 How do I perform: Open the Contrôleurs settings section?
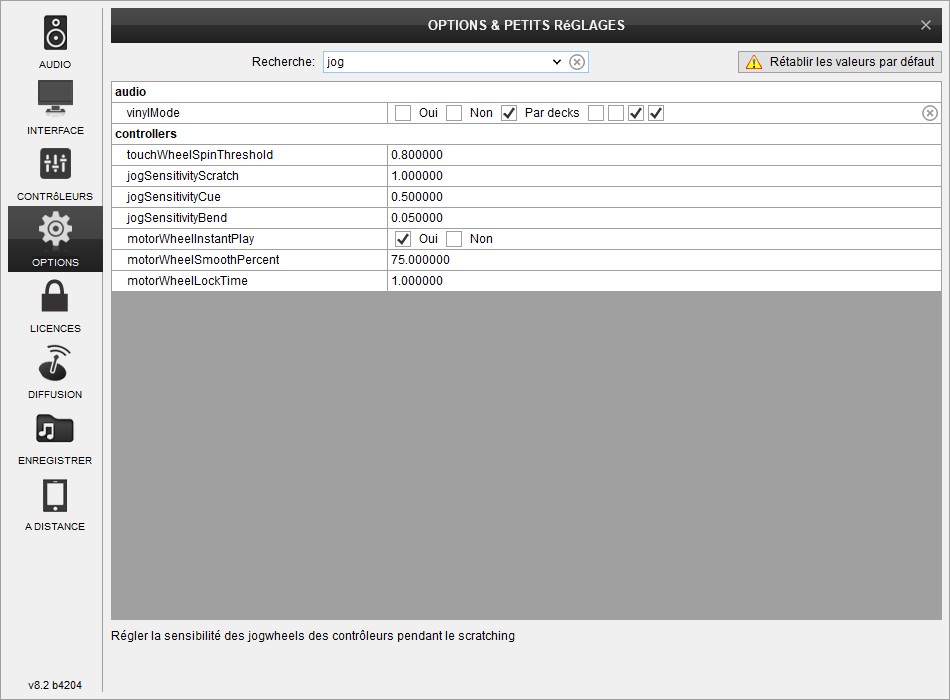[55, 173]
